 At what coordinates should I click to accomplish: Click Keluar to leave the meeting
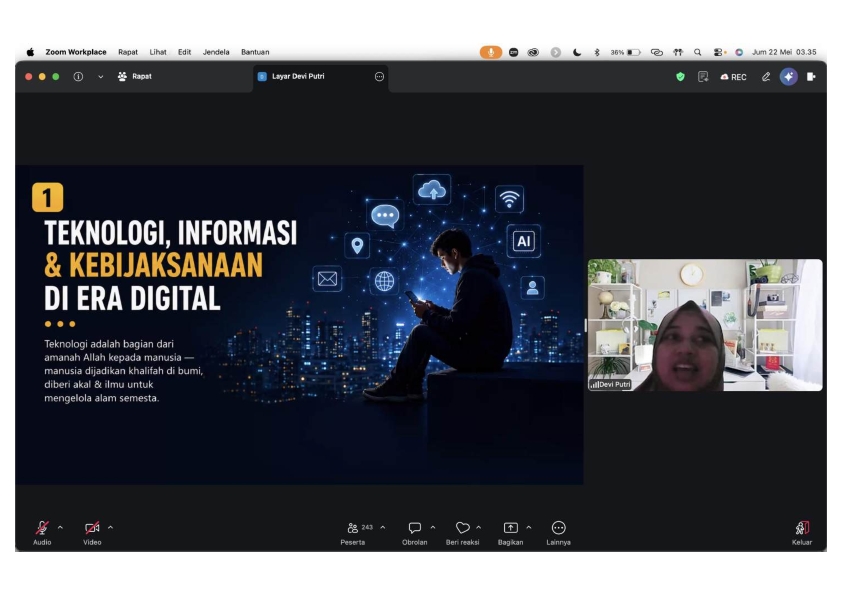802,533
